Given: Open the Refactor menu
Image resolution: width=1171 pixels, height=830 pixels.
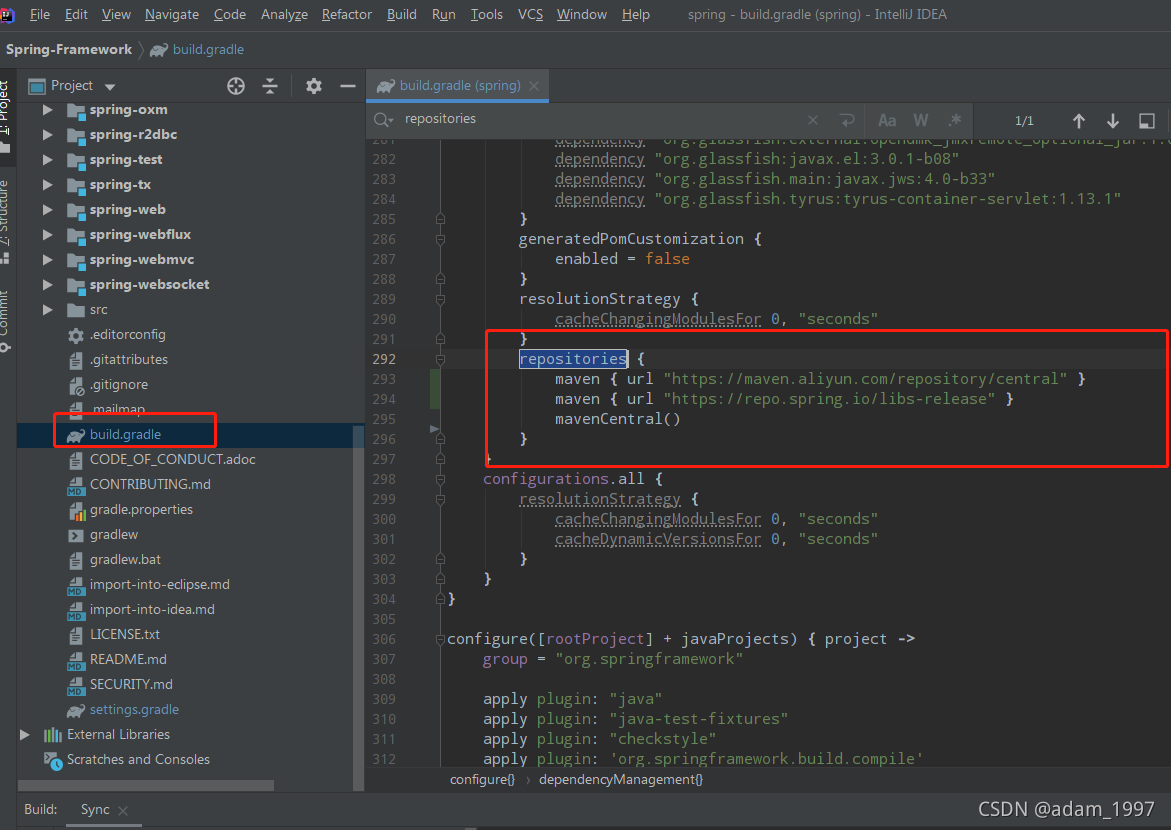Looking at the screenshot, I should tap(347, 14).
